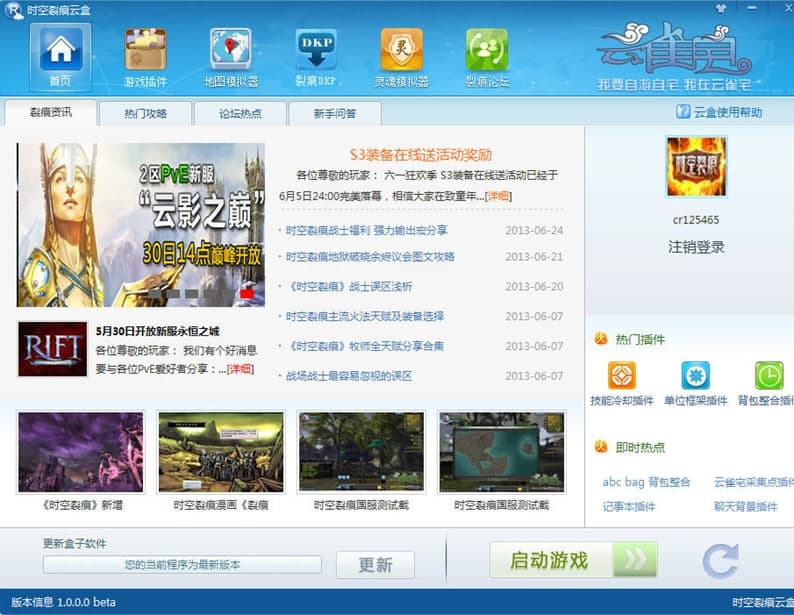Open the 裂痕论坛 forum icon
This screenshot has width=794, height=615.
click(487, 51)
